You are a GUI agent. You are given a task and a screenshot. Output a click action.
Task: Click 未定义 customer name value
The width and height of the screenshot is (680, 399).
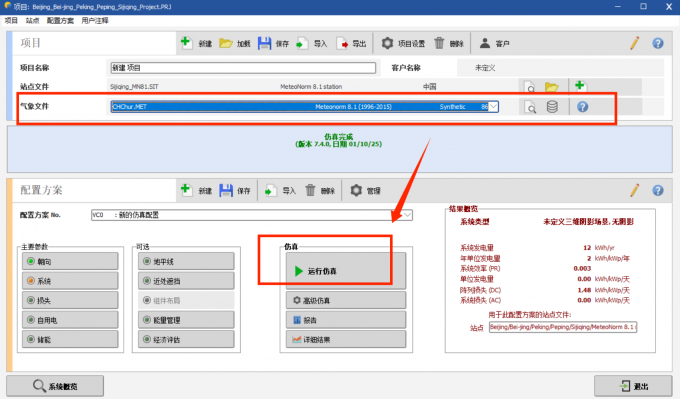[485, 68]
